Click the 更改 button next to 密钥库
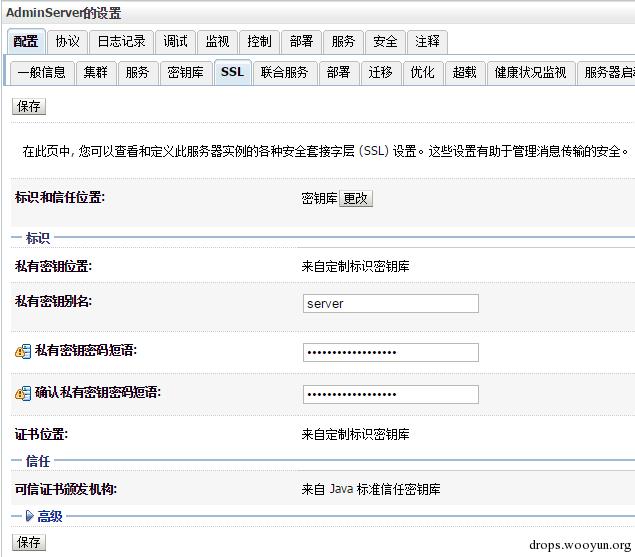Image resolution: width=635 pixels, height=557 pixels. point(356,198)
